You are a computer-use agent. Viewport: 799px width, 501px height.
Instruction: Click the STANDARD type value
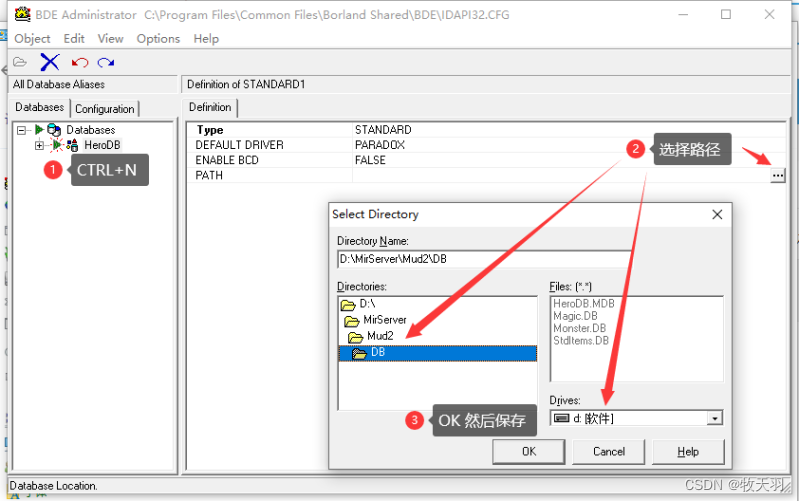383,130
